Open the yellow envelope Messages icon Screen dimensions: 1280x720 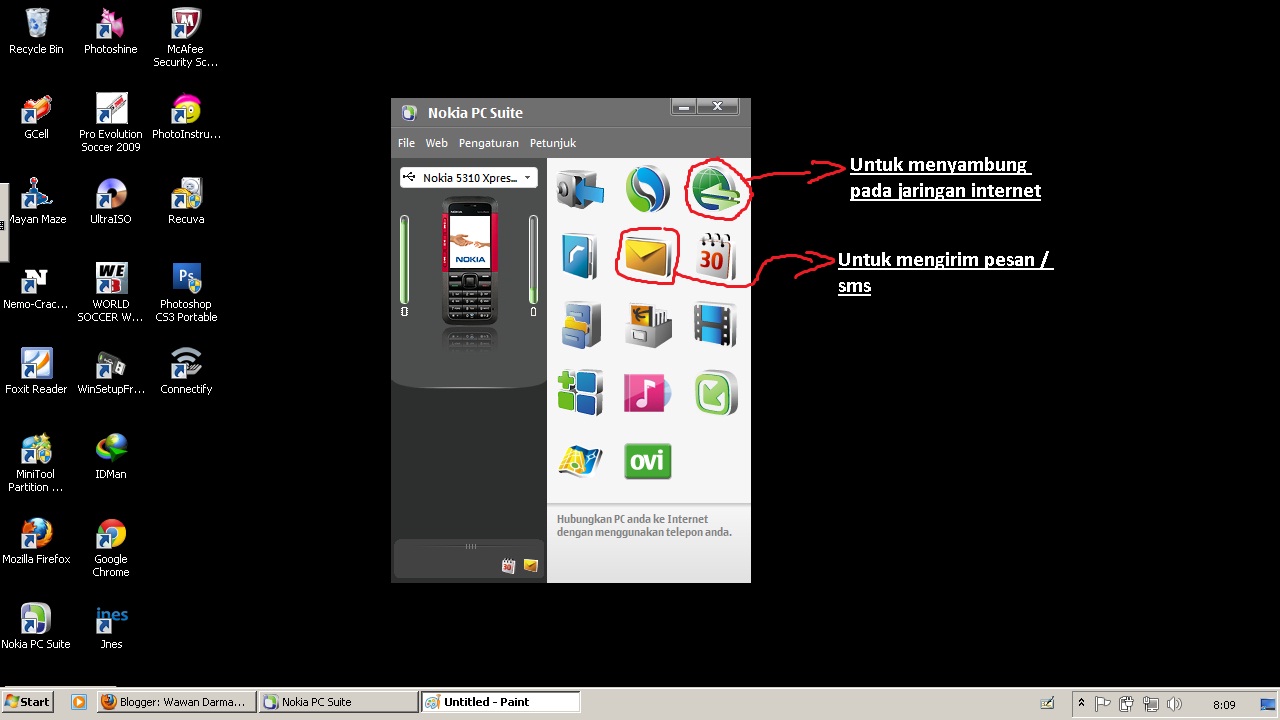tap(647, 256)
